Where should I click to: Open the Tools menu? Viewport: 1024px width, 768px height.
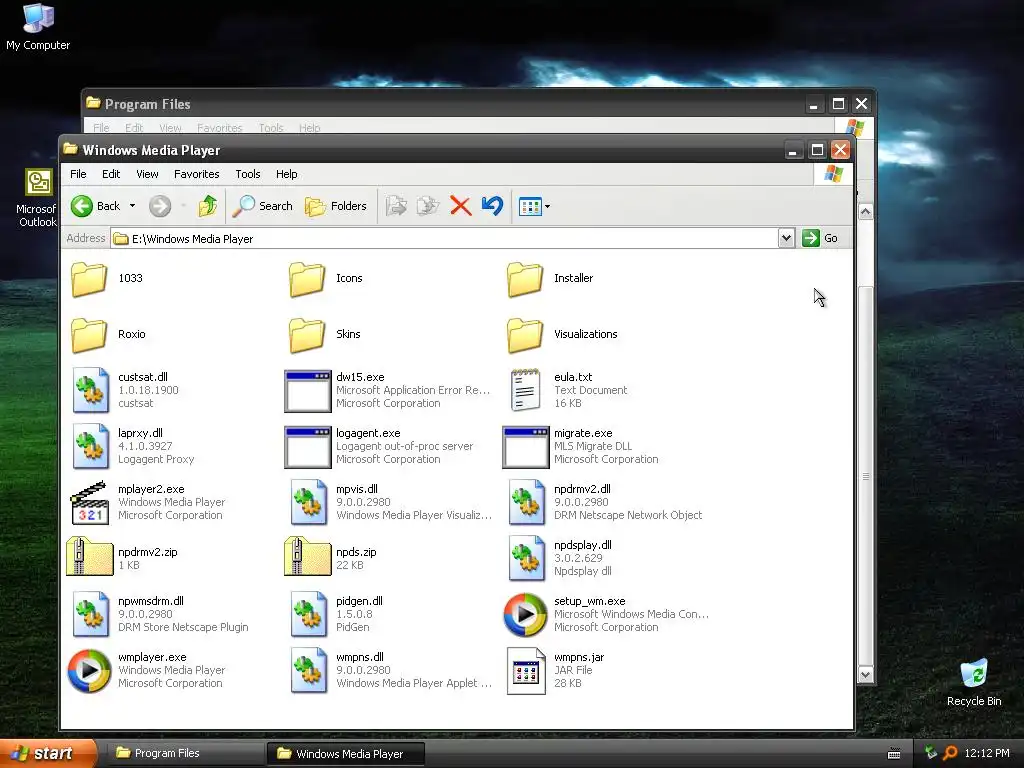pyautogui.click(x=248, y=174)
